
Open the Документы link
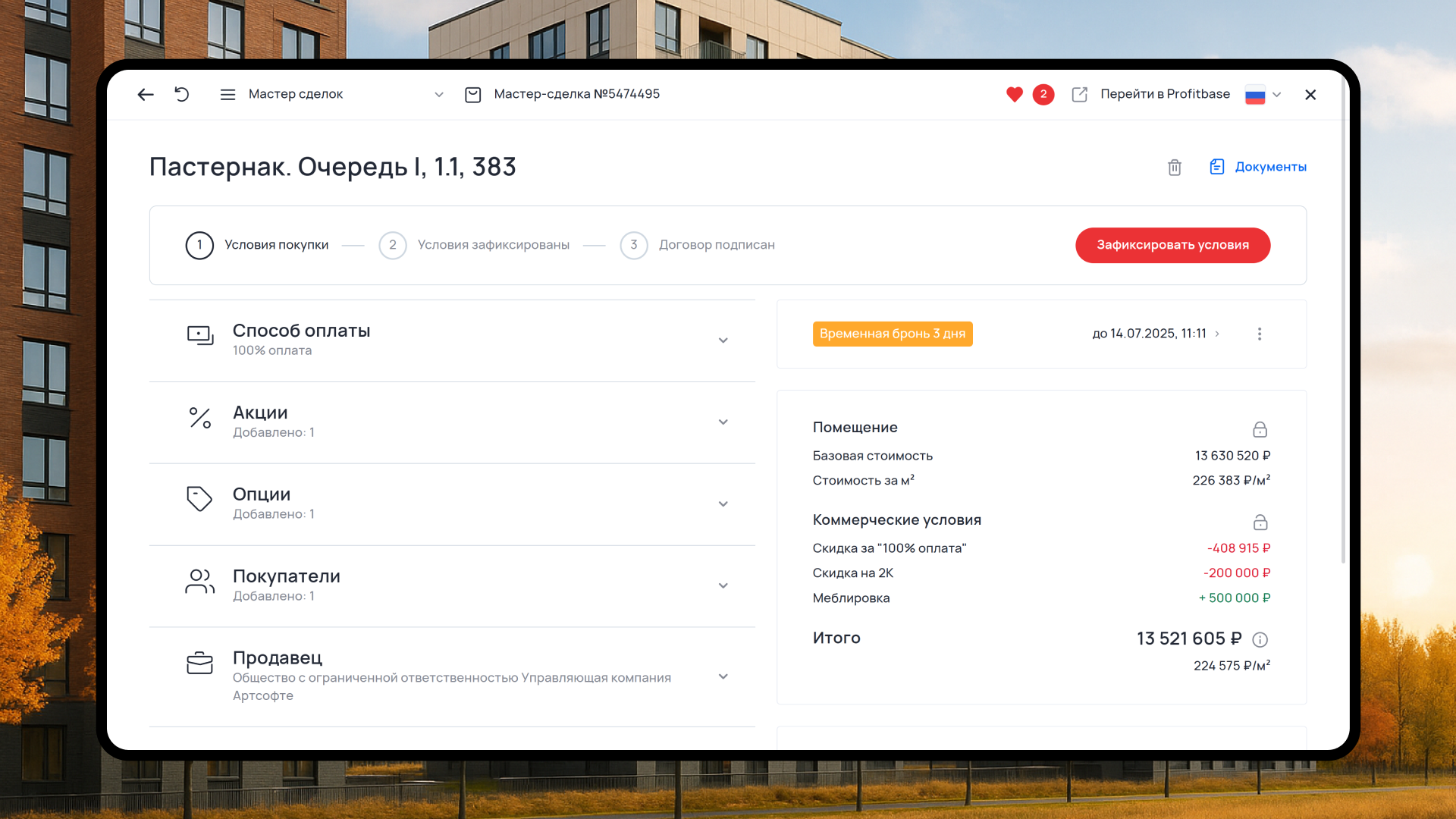tap(1270, 167)
